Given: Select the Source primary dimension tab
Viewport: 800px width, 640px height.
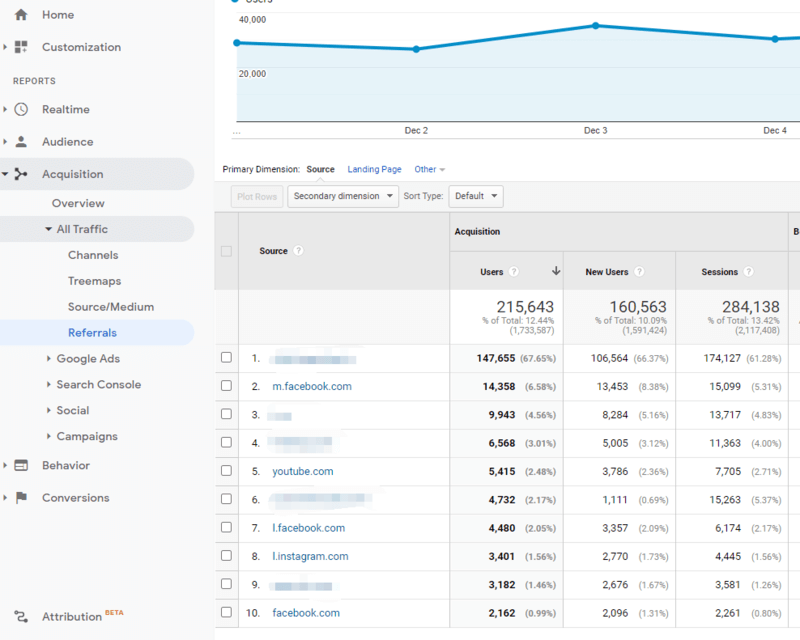Looking at the screenshot, I should [320, 169].
